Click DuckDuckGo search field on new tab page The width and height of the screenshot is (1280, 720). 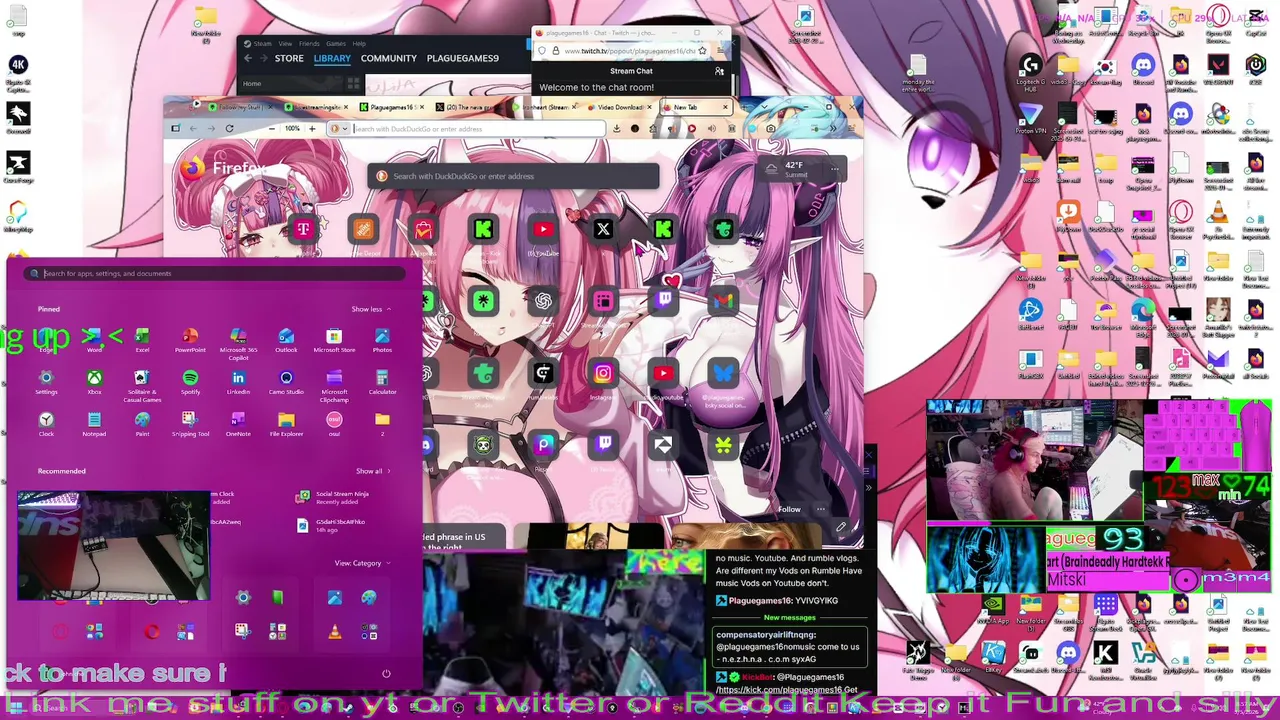point(513,176)
